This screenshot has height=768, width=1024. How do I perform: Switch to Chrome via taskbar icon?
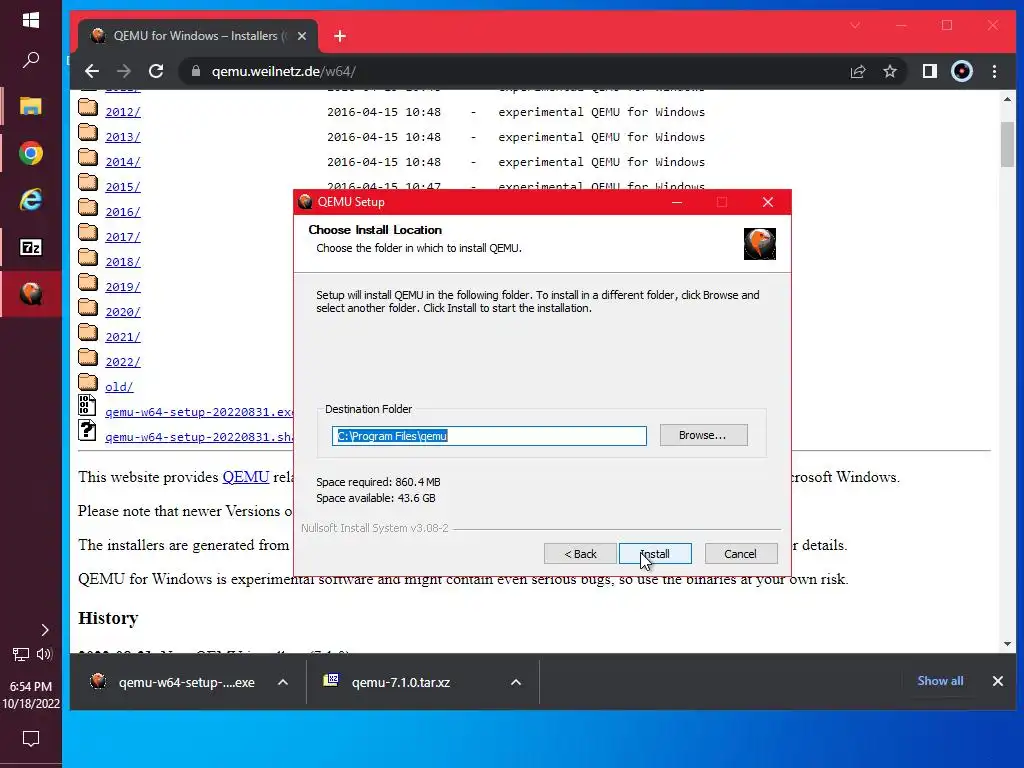[x=31, y=153]
